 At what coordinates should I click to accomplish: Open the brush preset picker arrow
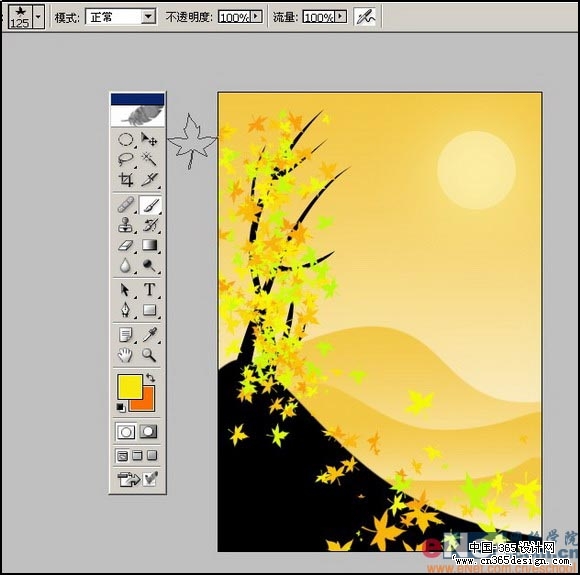click(38, 17)
